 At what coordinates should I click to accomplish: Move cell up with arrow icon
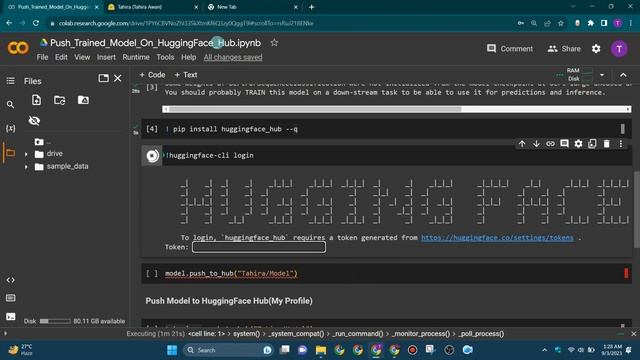click(x=522, y=144)
